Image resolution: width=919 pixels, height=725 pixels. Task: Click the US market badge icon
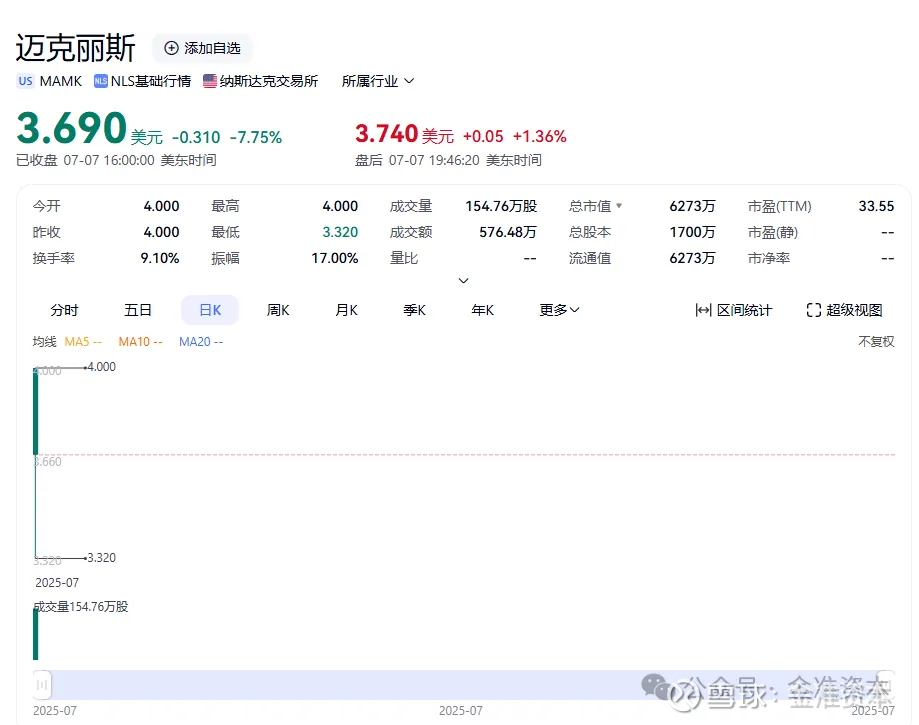(25, 81)
